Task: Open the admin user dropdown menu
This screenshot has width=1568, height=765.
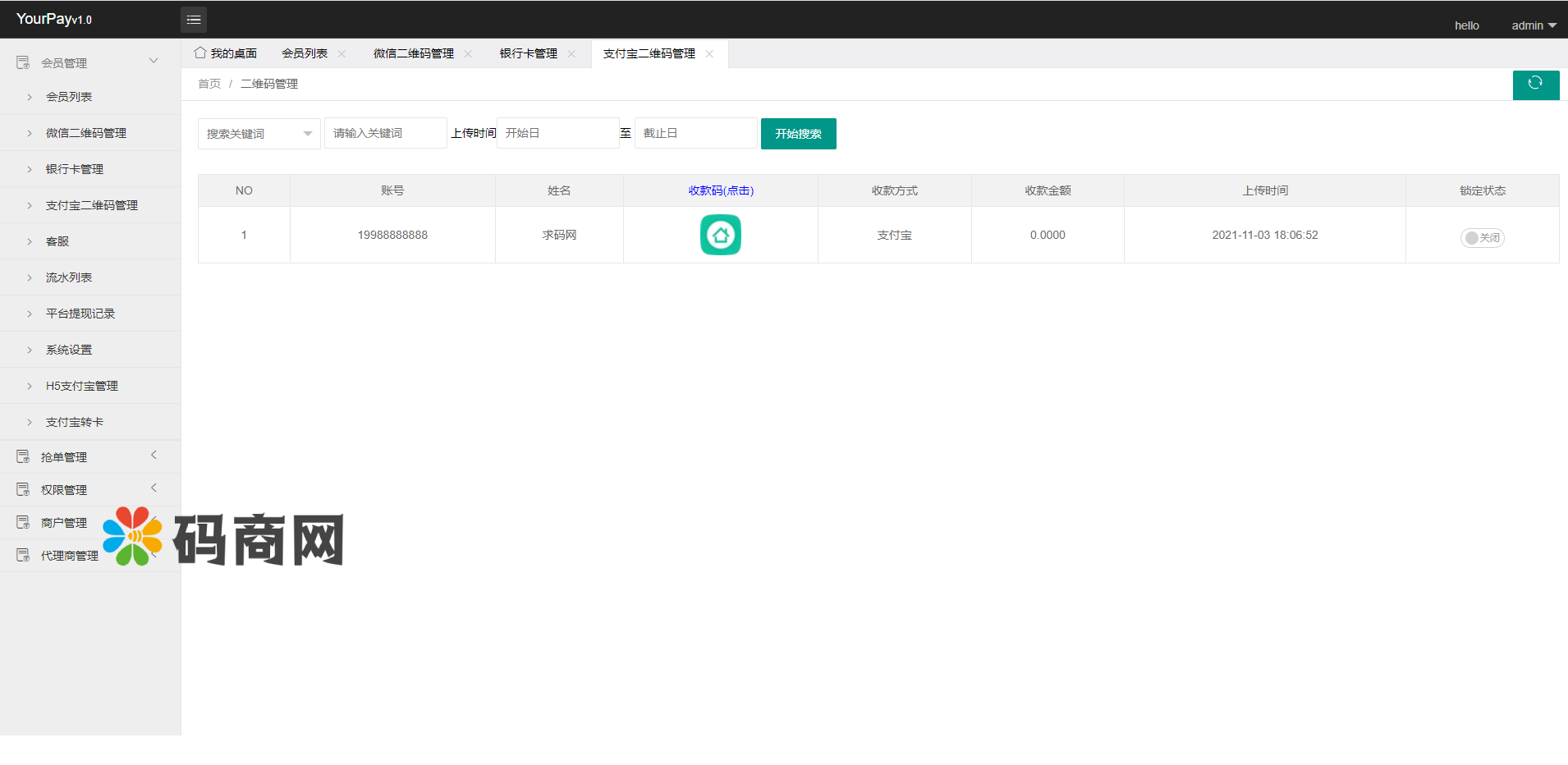Action: (1533, 25)
